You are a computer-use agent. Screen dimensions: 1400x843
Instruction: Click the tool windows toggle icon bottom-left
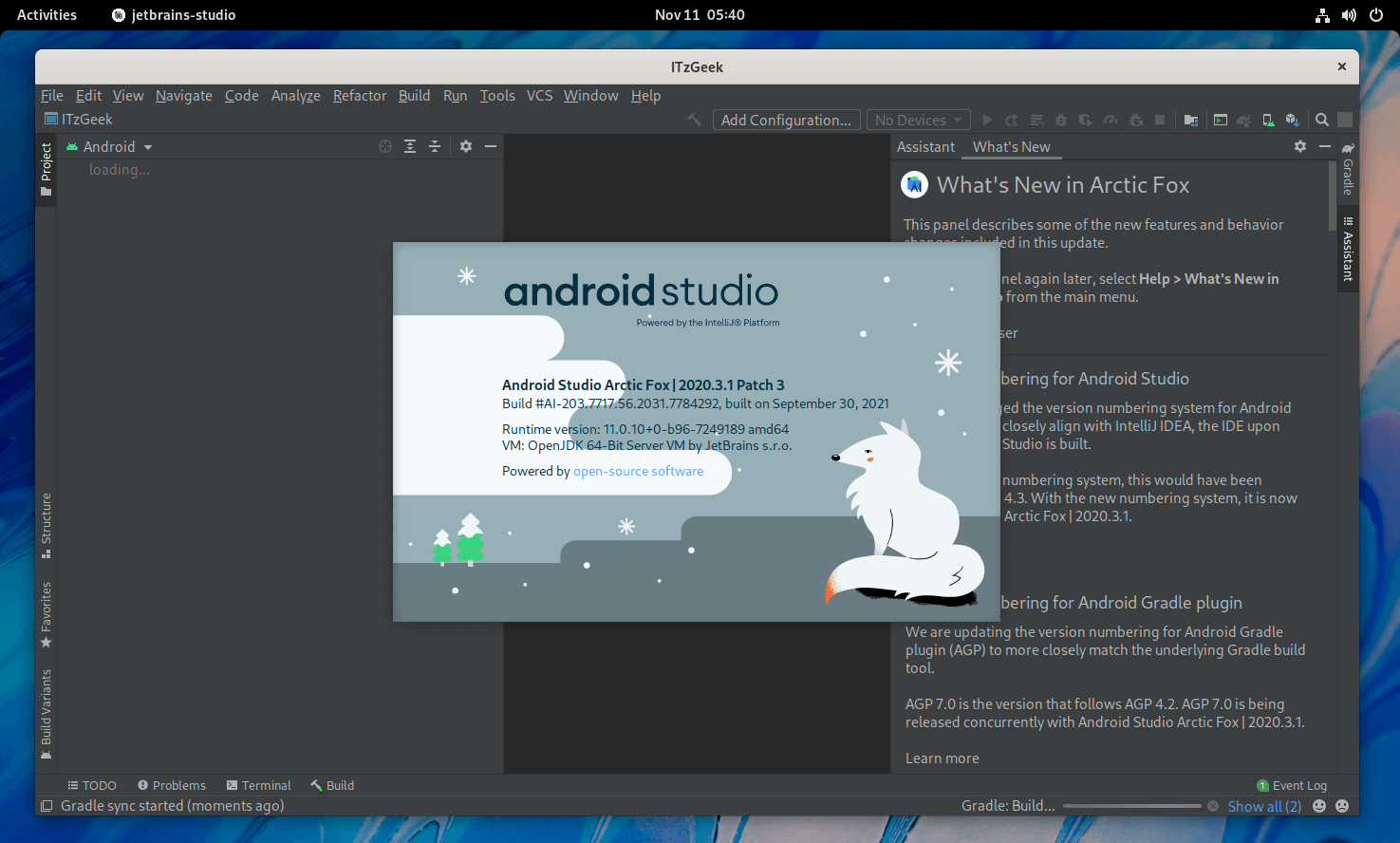coord(46,806)
